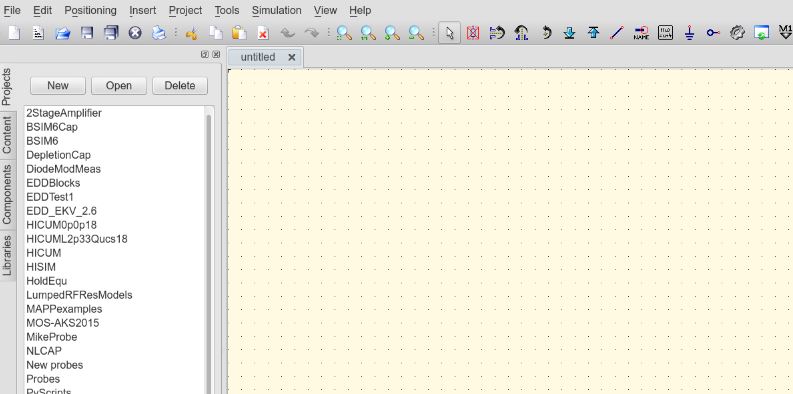Redo the last undone action
Viewport: 793px width, 394px height.
[x=312, y=33]
